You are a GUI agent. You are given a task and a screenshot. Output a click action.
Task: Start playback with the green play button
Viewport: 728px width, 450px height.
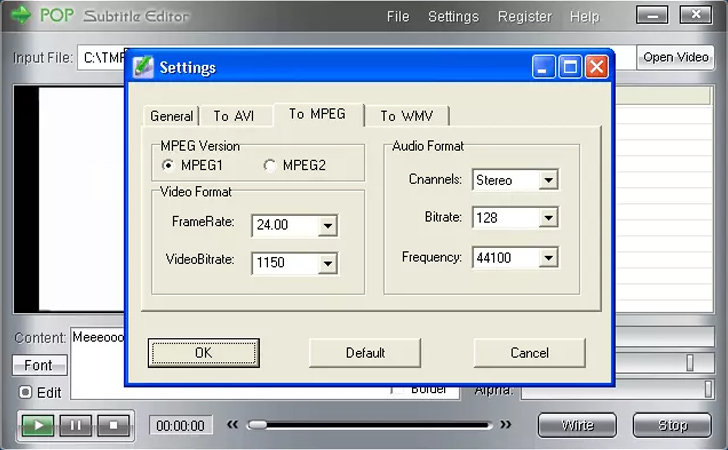coord(38,425)
